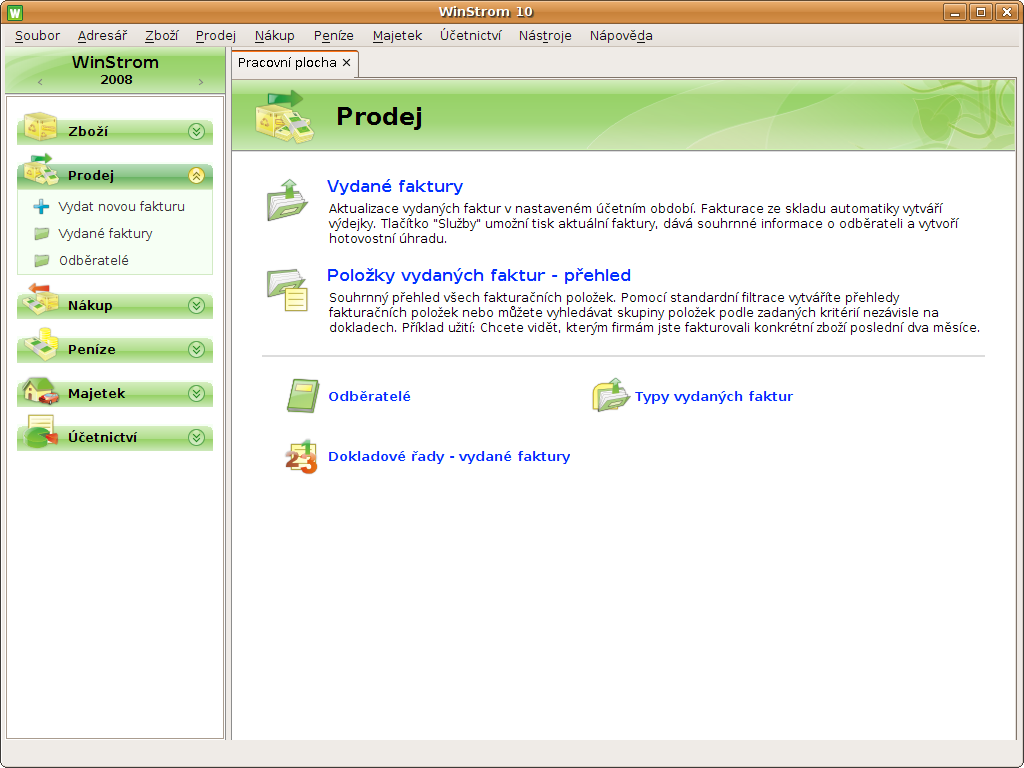1024x768 pixels.
Task: Expand the Zboží sidebar section
Action: point(196,131)
